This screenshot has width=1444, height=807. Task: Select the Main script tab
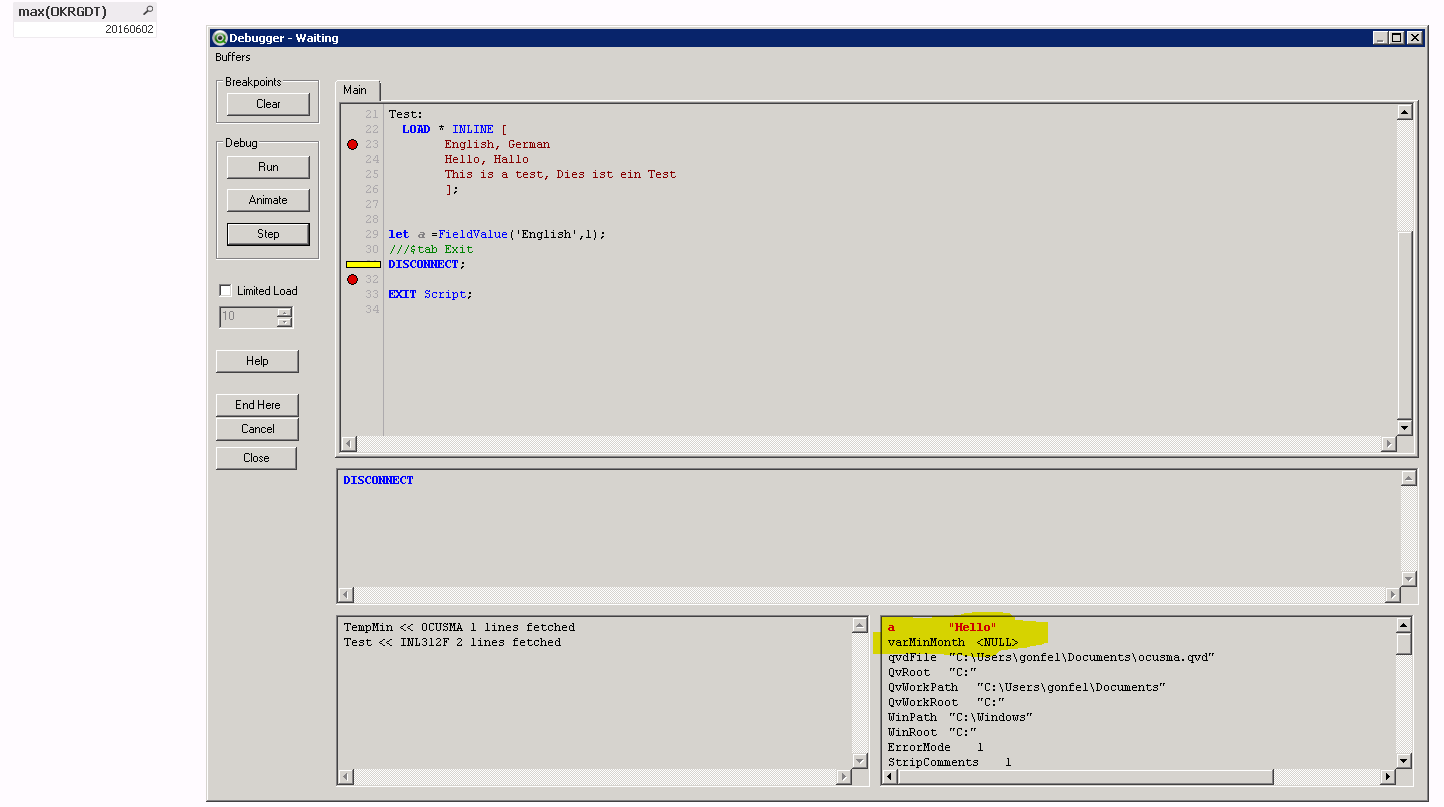click(x=355, y=90)
